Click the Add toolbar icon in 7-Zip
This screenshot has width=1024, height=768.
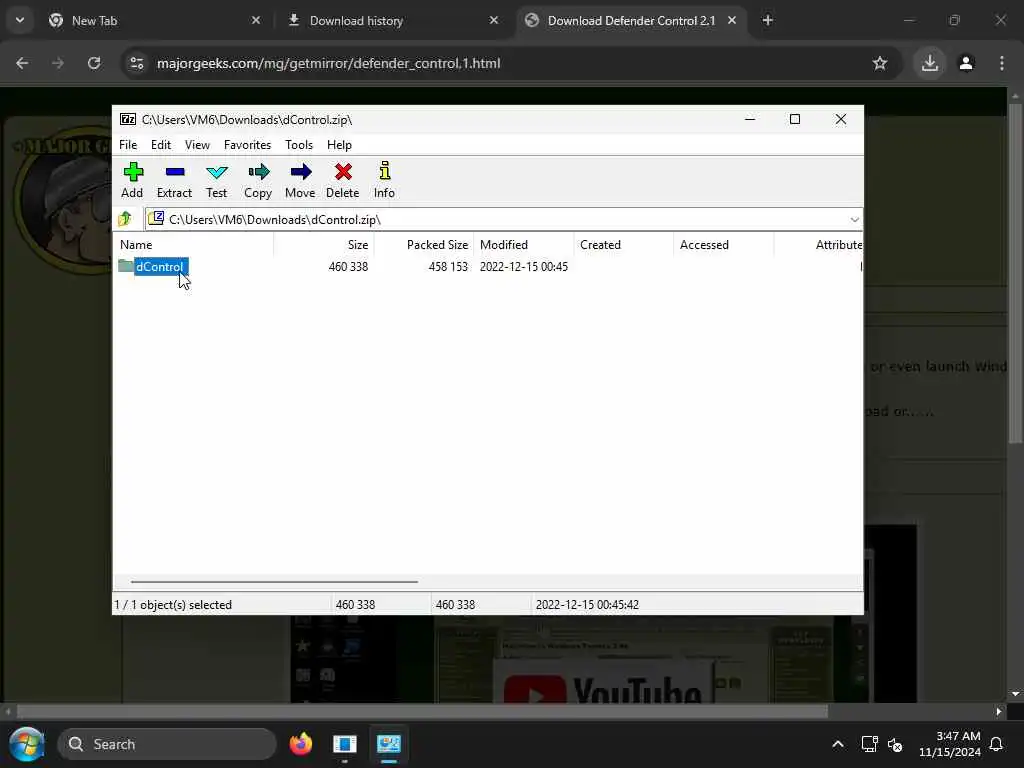pyautogui.click(x=133, y=180)
